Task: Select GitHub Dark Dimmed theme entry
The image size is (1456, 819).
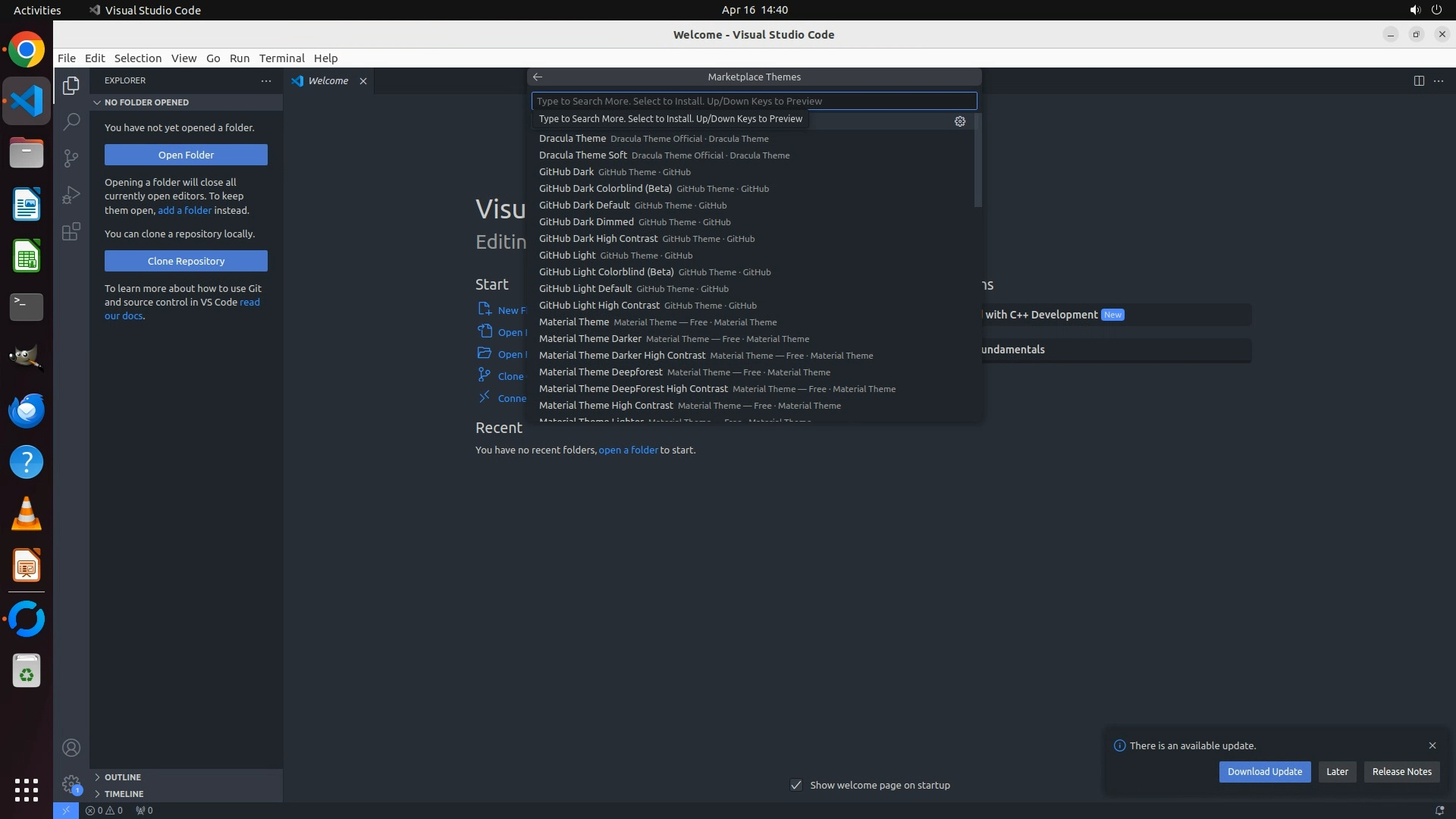Action: [x=586, y=222]
